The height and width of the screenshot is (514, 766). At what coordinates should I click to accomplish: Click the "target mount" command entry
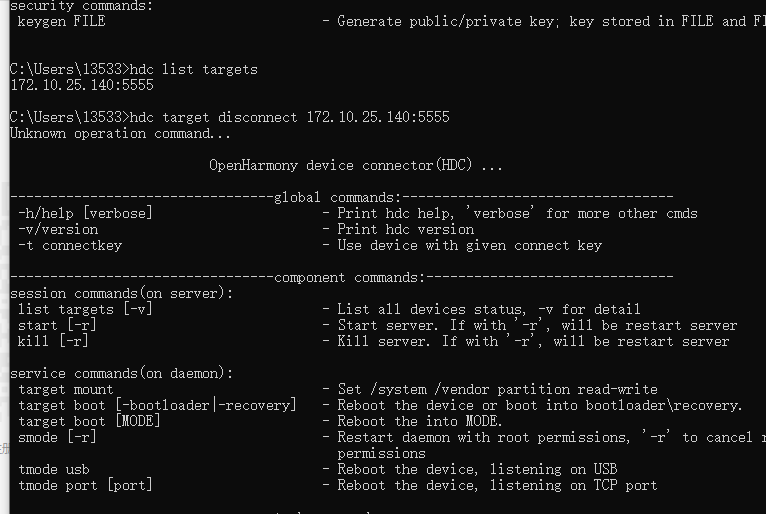(x=66, y=389)
